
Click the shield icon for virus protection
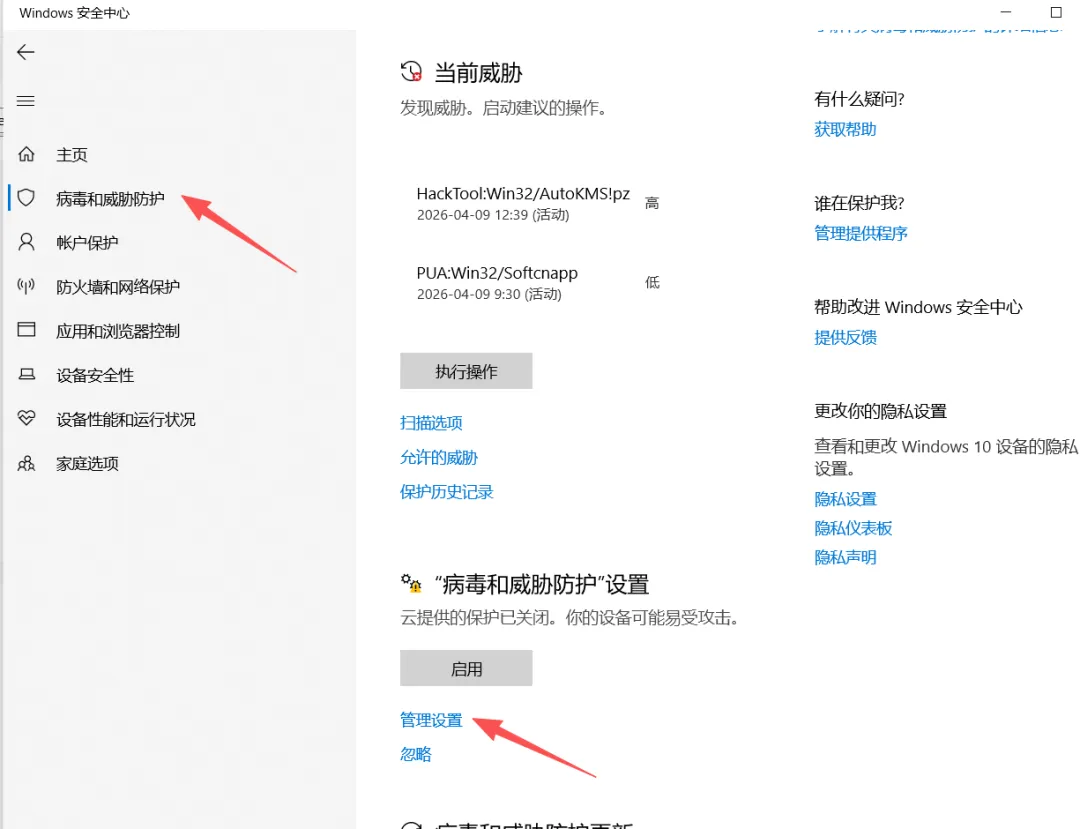[x=26, y=198]
